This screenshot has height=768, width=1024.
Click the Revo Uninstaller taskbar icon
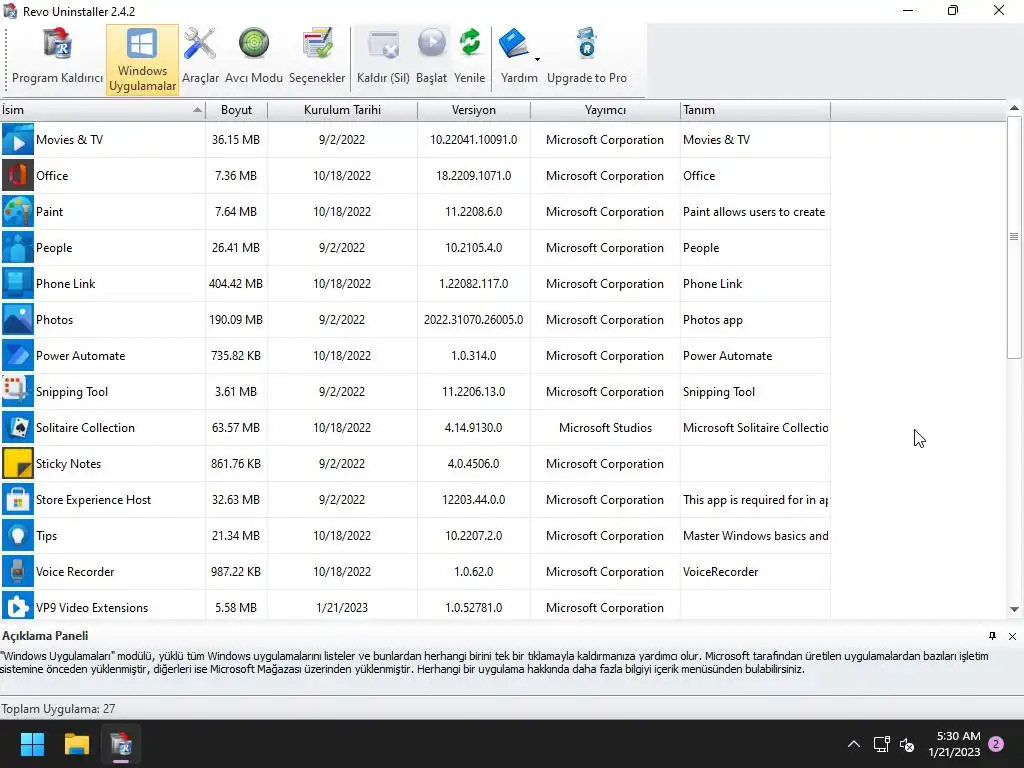coord(121,744)
